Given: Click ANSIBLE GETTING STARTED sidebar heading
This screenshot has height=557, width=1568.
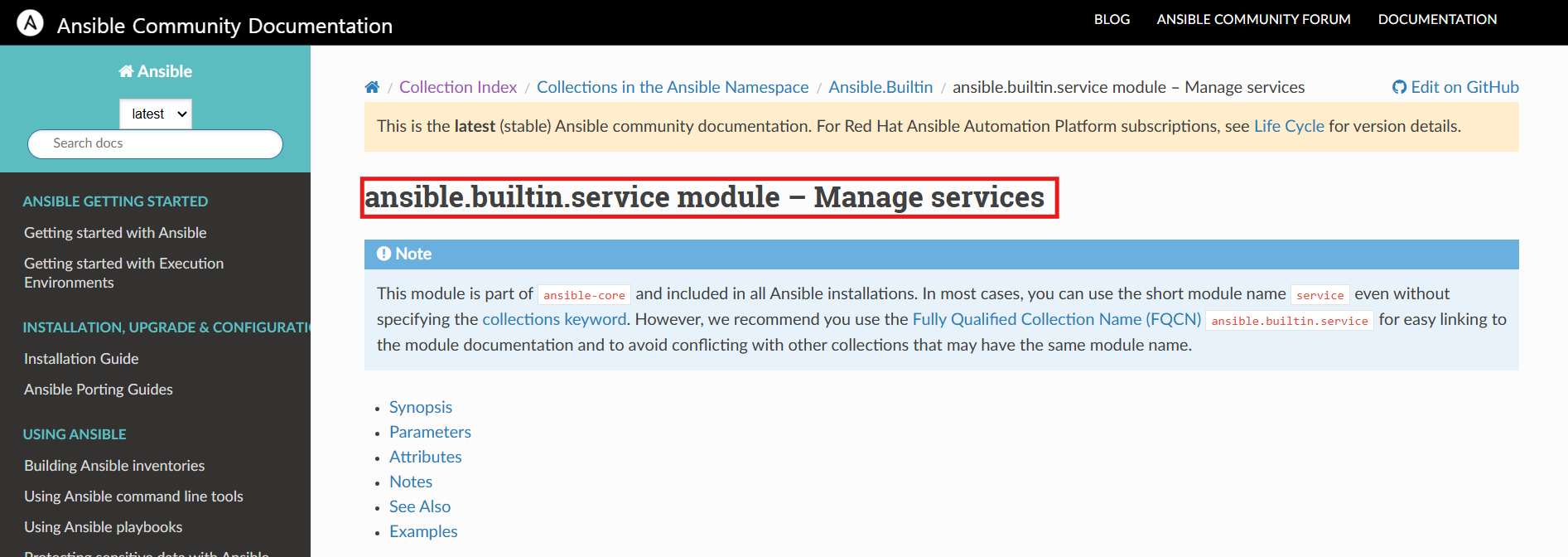Looking at the screenshot, I should point(115,201).
